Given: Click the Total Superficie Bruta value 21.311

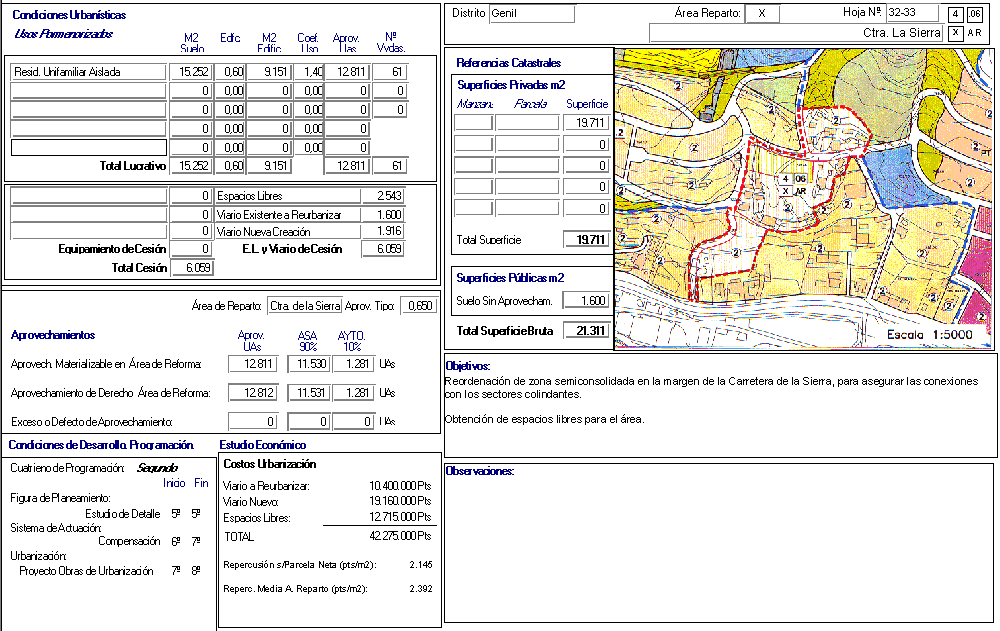Looking at the screenshot, I should pyautogui.click(x=586, y=331).
